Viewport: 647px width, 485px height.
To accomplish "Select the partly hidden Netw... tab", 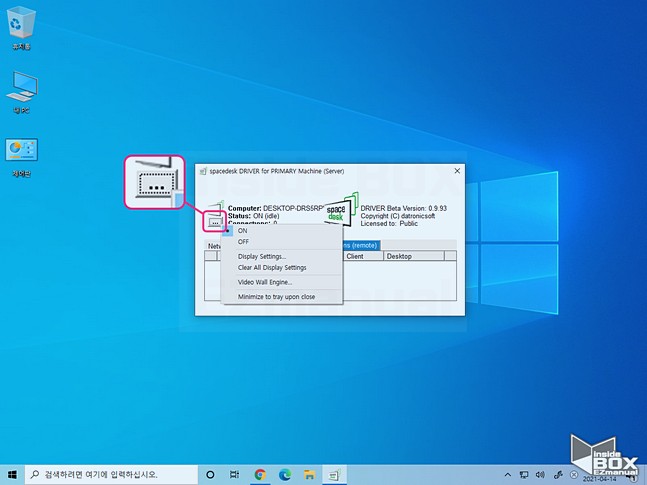I will tap(214, 246).
